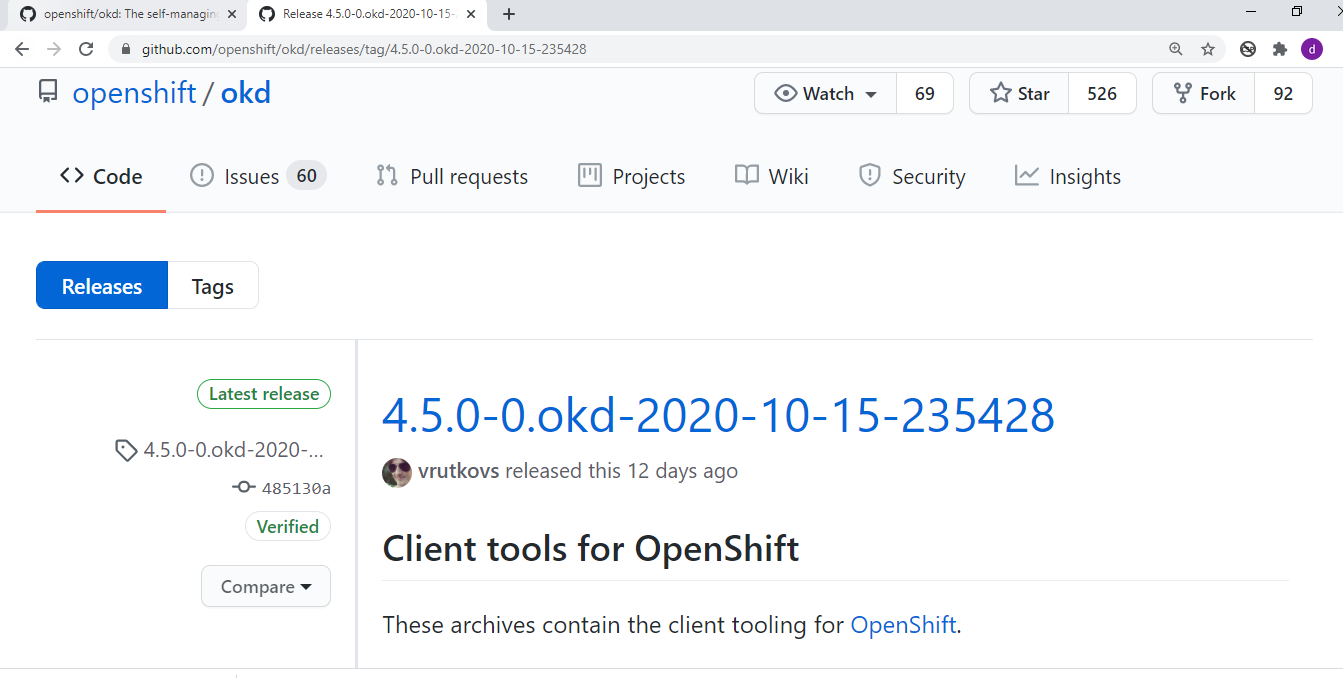Image resolution: width=1343 pixels, height=678 pixels.
Task: Close the 'Release 4.5.0-0.okd' browser tab
Action: coord(471,14)
